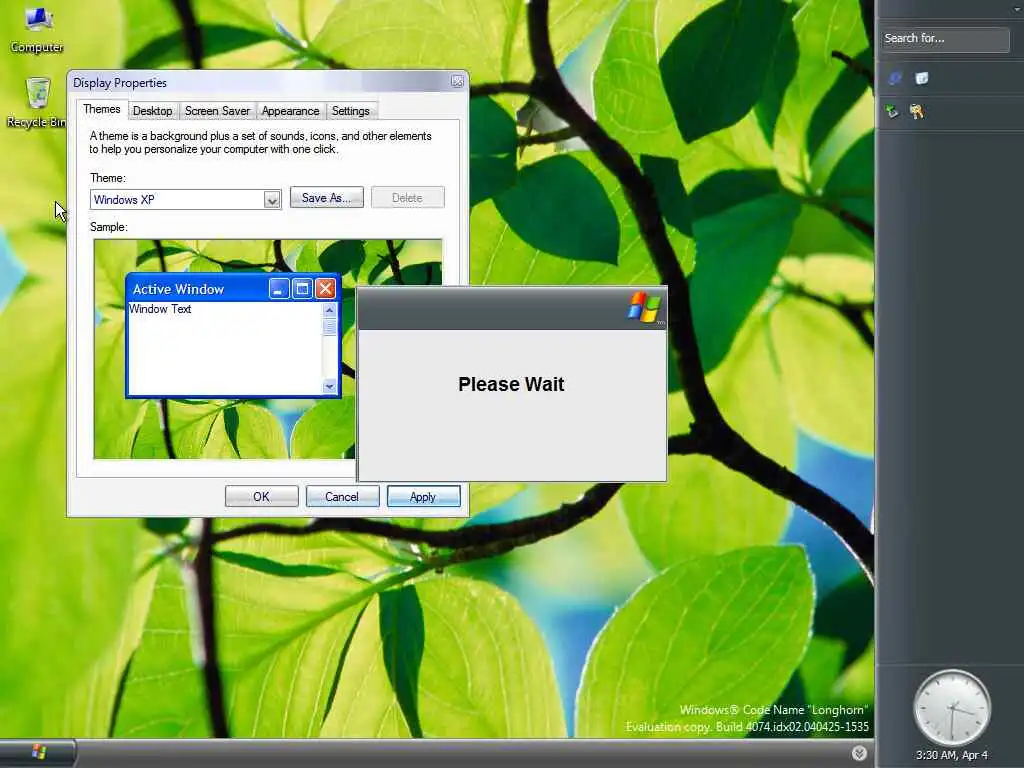Click maximize icon in Active Window sample
The height and width of the screenshot is (768, 1024).
[x=302, y=289]
